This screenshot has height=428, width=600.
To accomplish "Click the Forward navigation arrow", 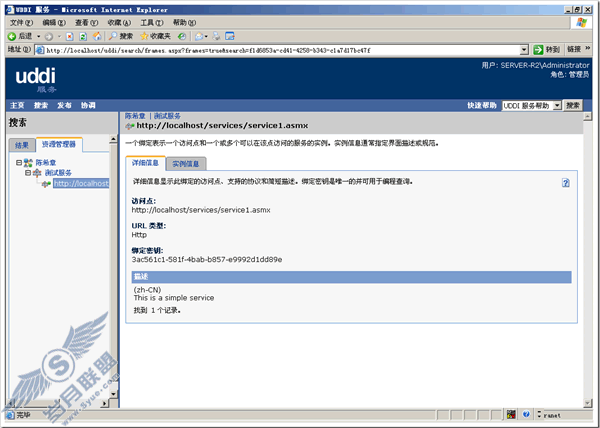I will (x=49, y=37).
